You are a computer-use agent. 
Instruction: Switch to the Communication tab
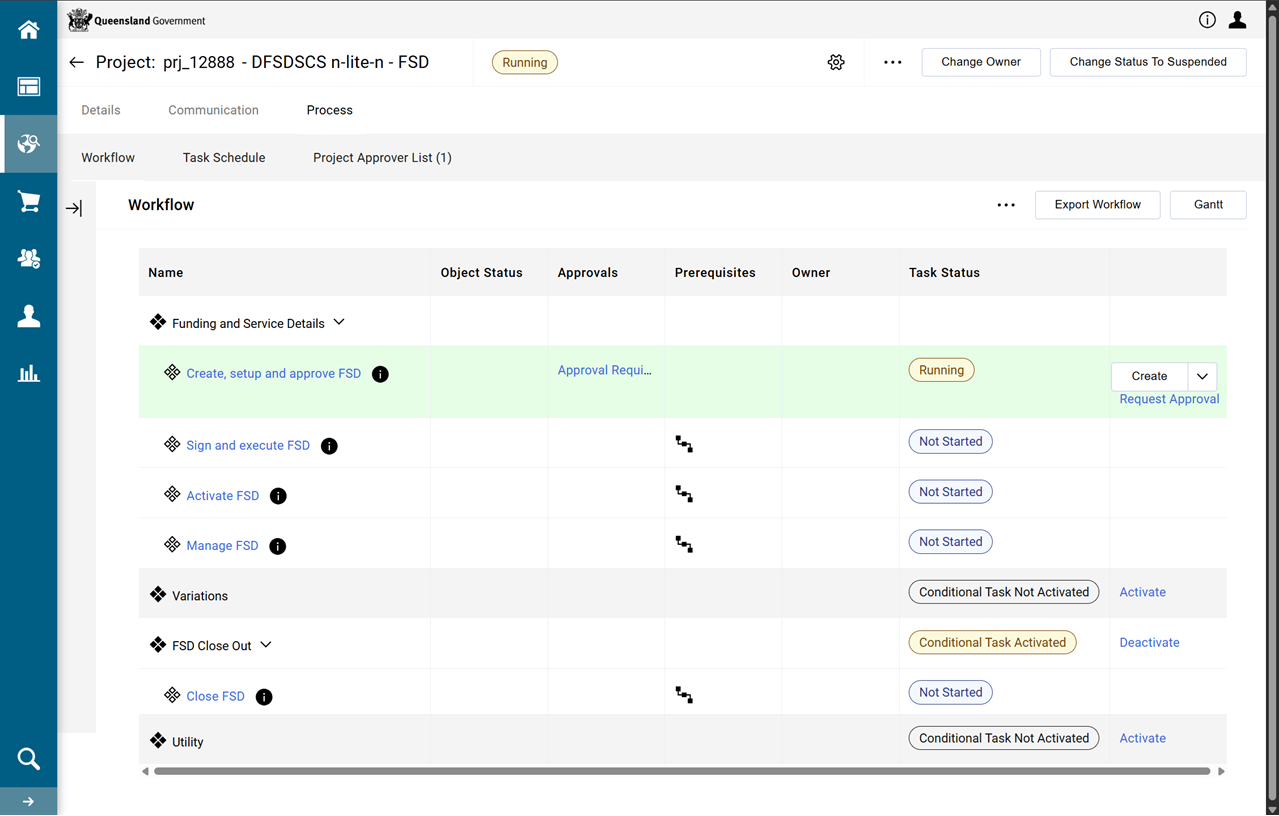tap(213, 110)
